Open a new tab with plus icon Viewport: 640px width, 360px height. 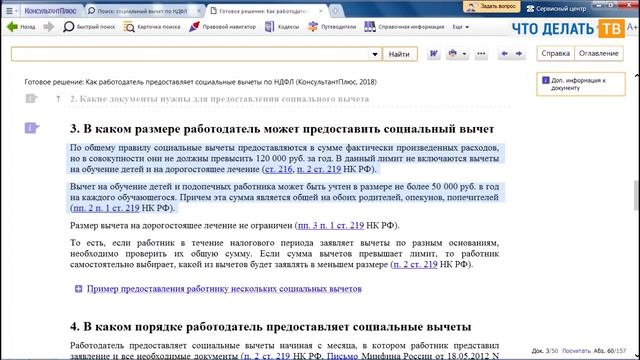(336, 11)
